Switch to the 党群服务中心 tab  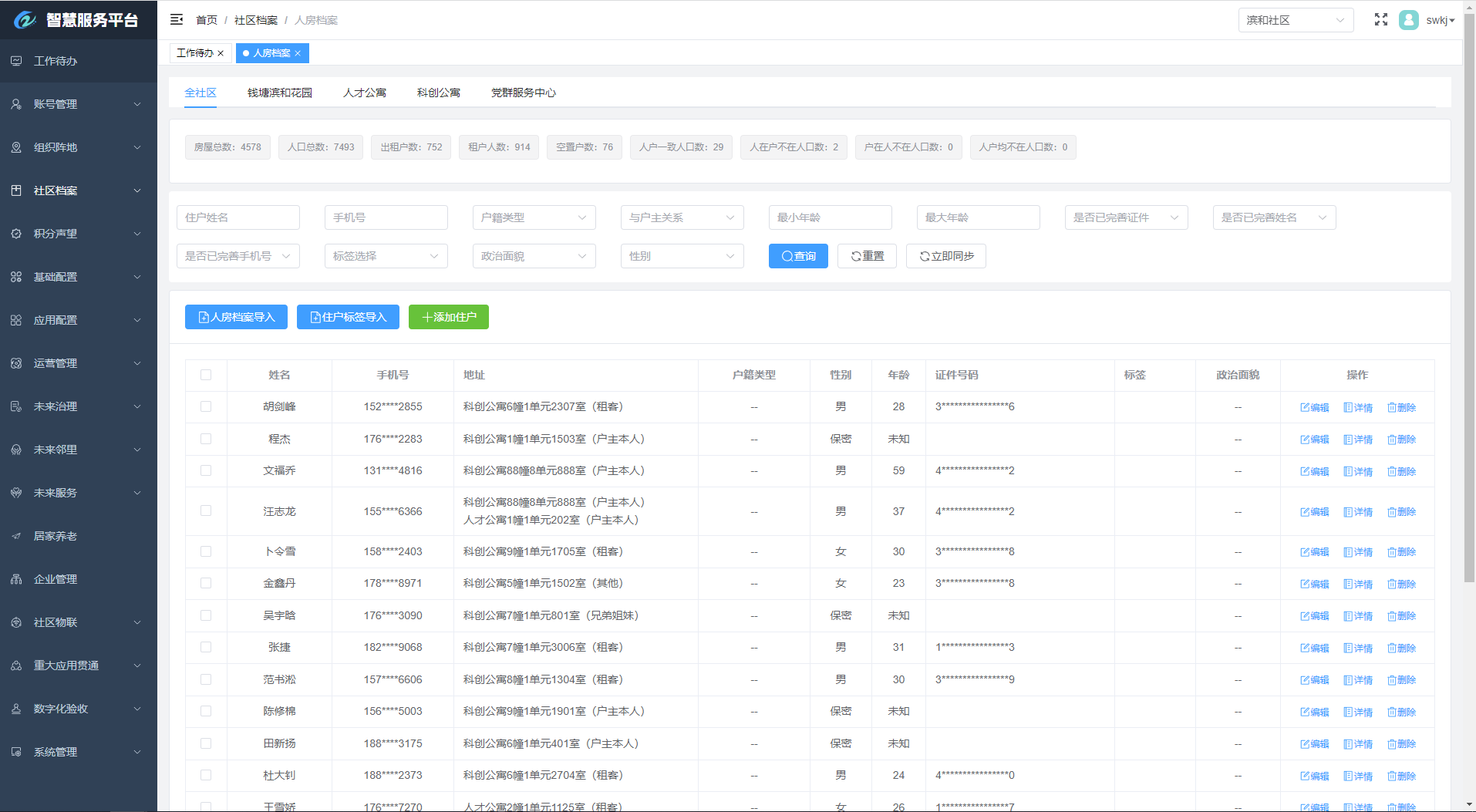tap(524, 93)
